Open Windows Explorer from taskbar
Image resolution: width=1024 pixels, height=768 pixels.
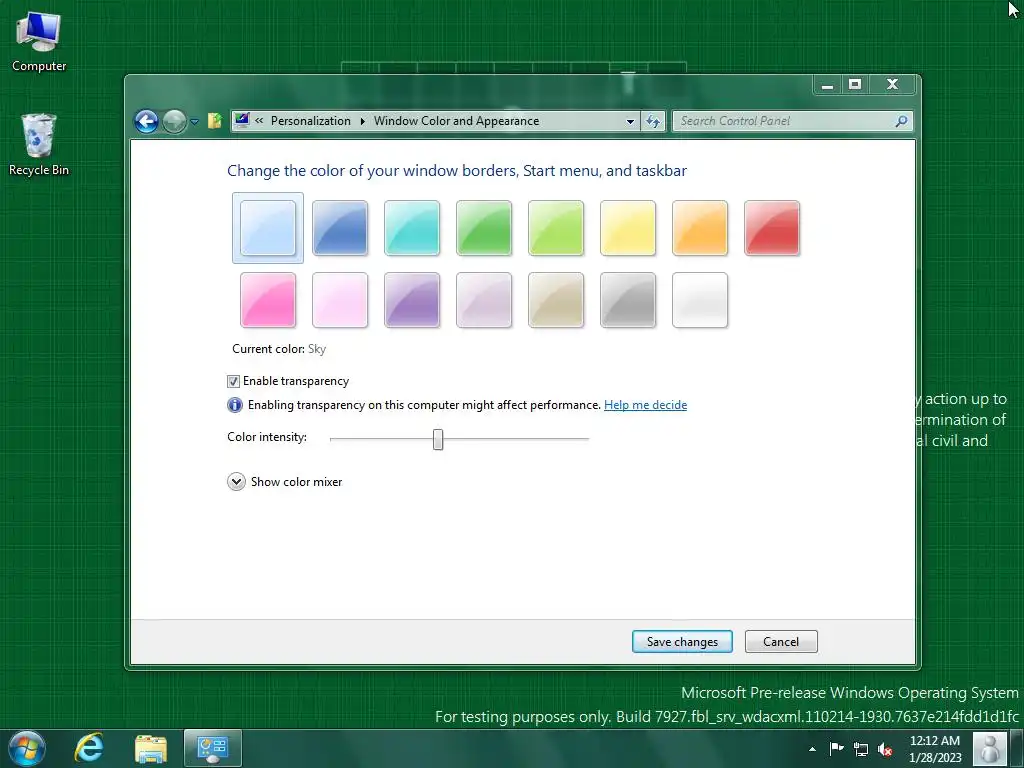tap(151, 749)
